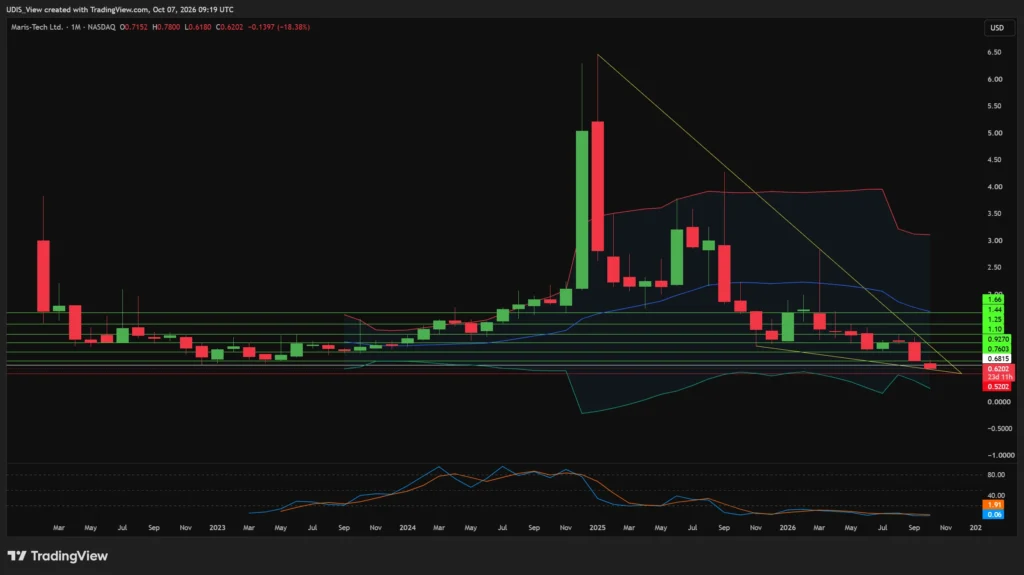The height and width of the screenshot is (575, 1024).
Task: Click the NASDAQ exchange label
Action: click(101, 27)
